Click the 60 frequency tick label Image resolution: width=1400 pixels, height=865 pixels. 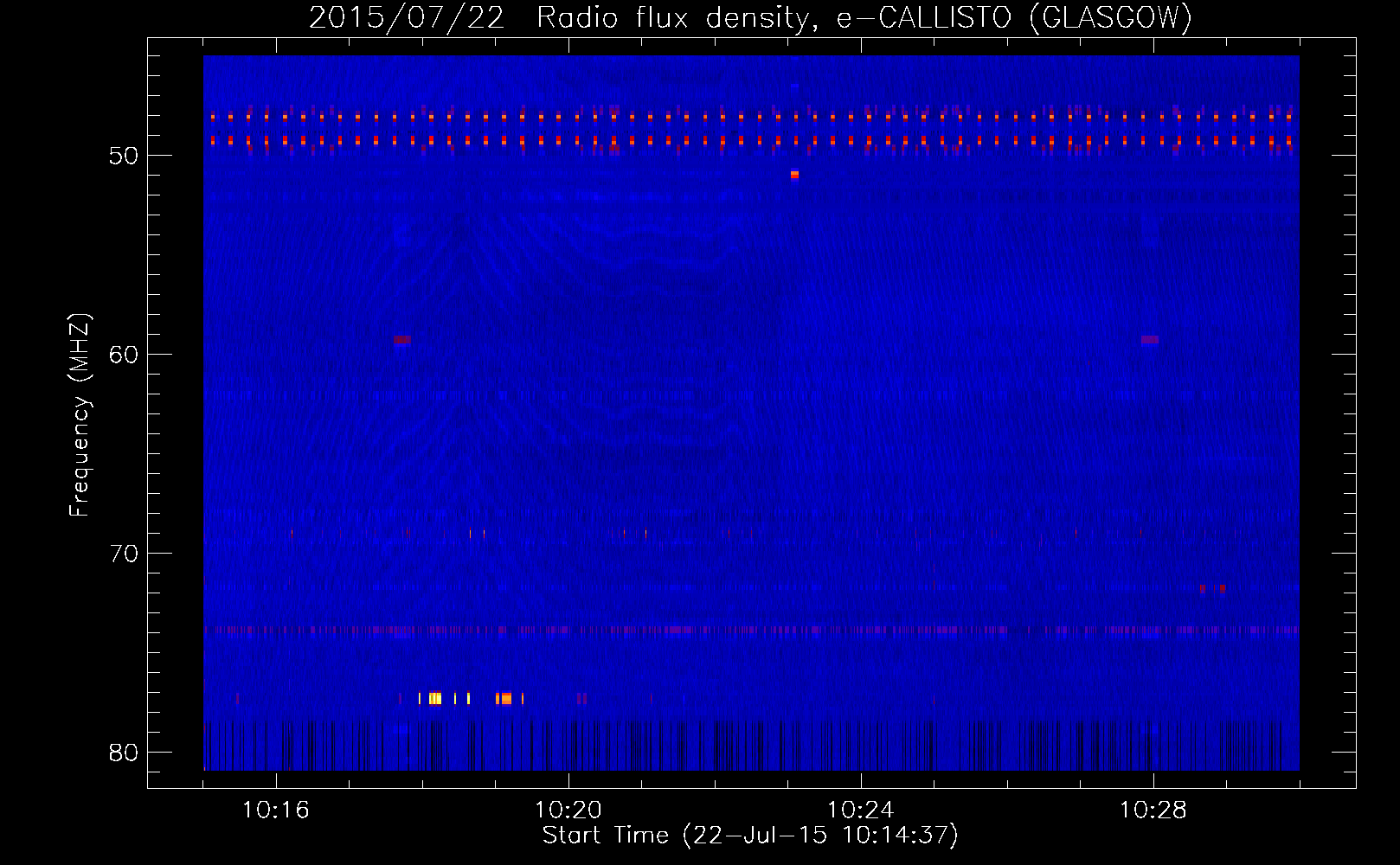point(125,355)
